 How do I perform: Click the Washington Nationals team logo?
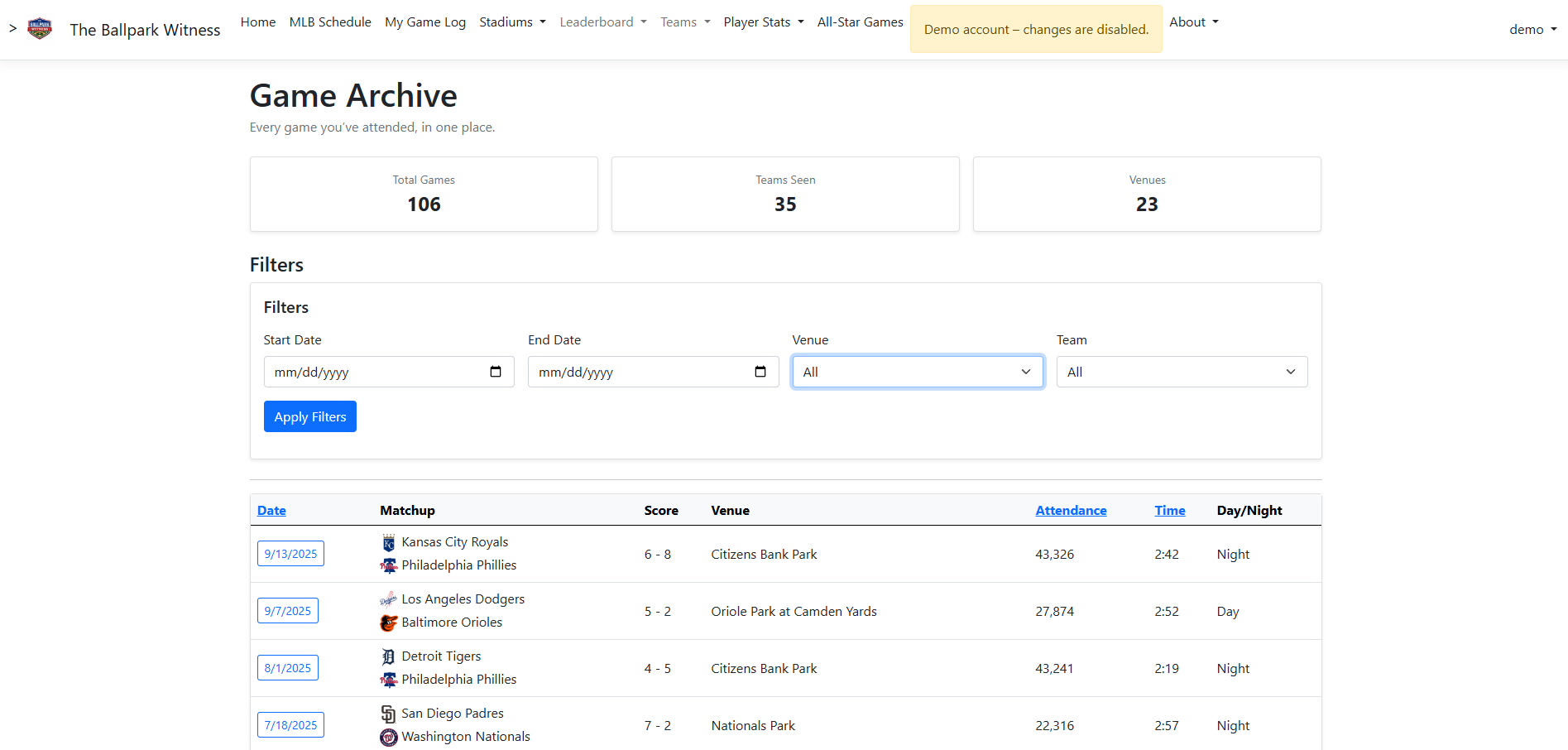tap(389, 737)
